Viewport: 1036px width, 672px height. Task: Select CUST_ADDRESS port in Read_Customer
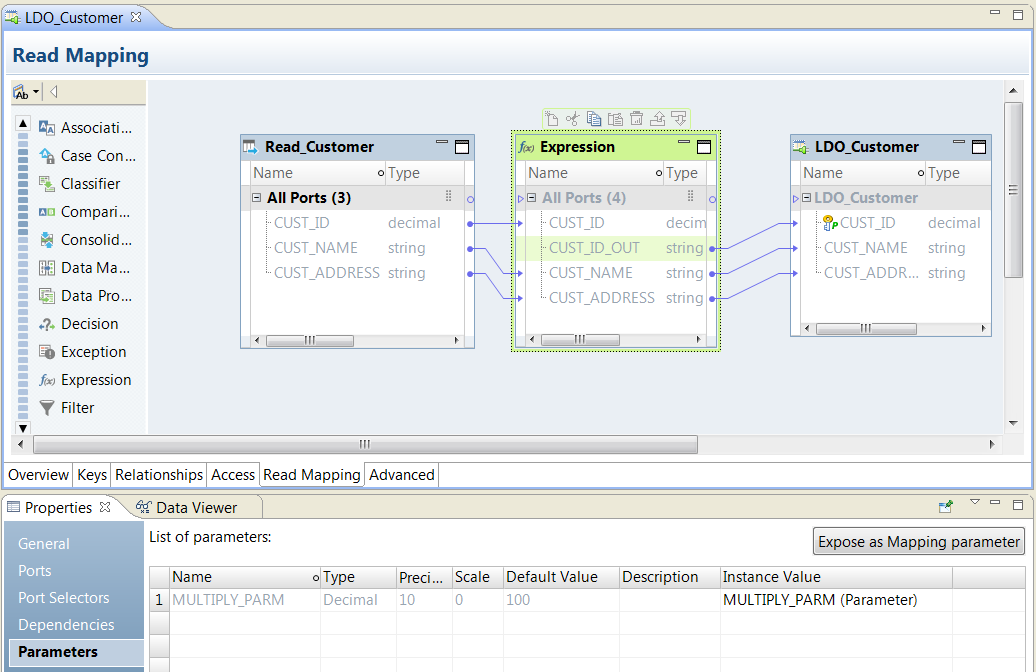tap(327, 274)
